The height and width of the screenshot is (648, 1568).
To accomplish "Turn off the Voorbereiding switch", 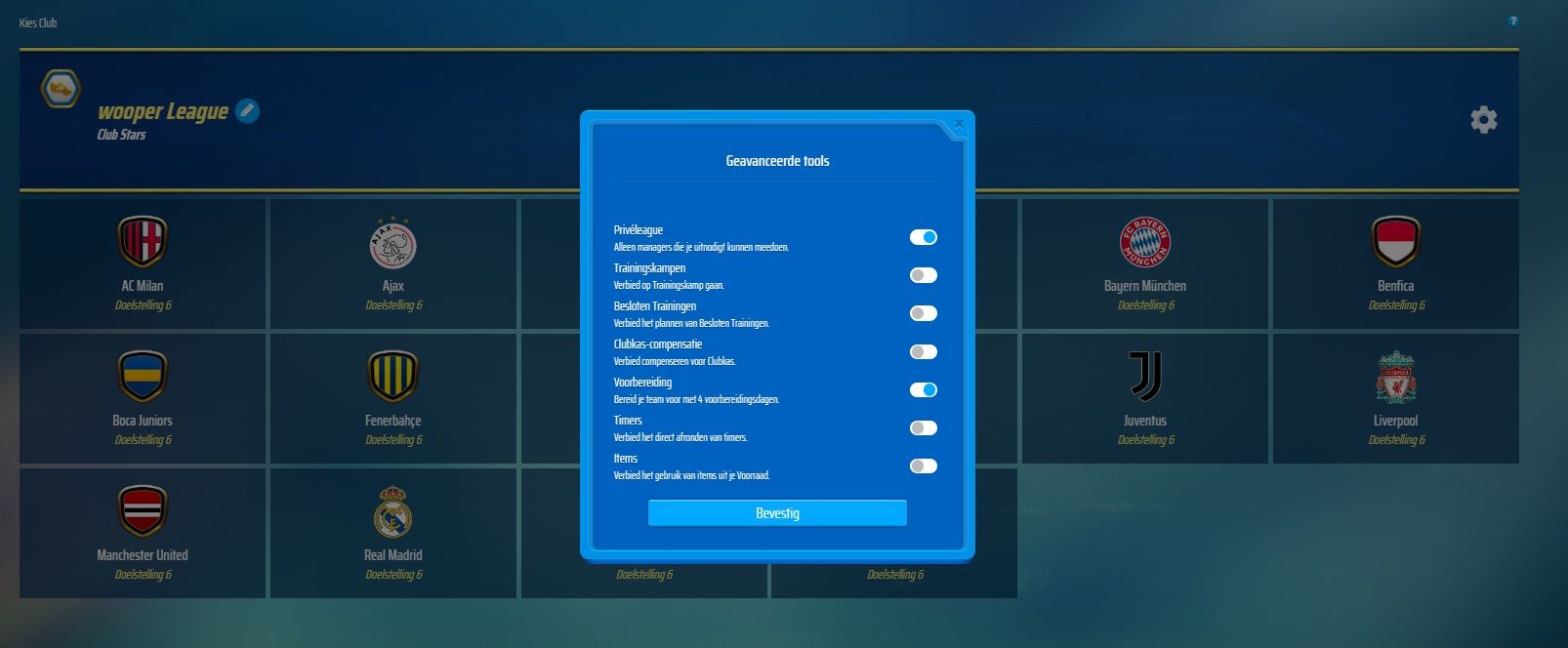I will click(923, 390).
